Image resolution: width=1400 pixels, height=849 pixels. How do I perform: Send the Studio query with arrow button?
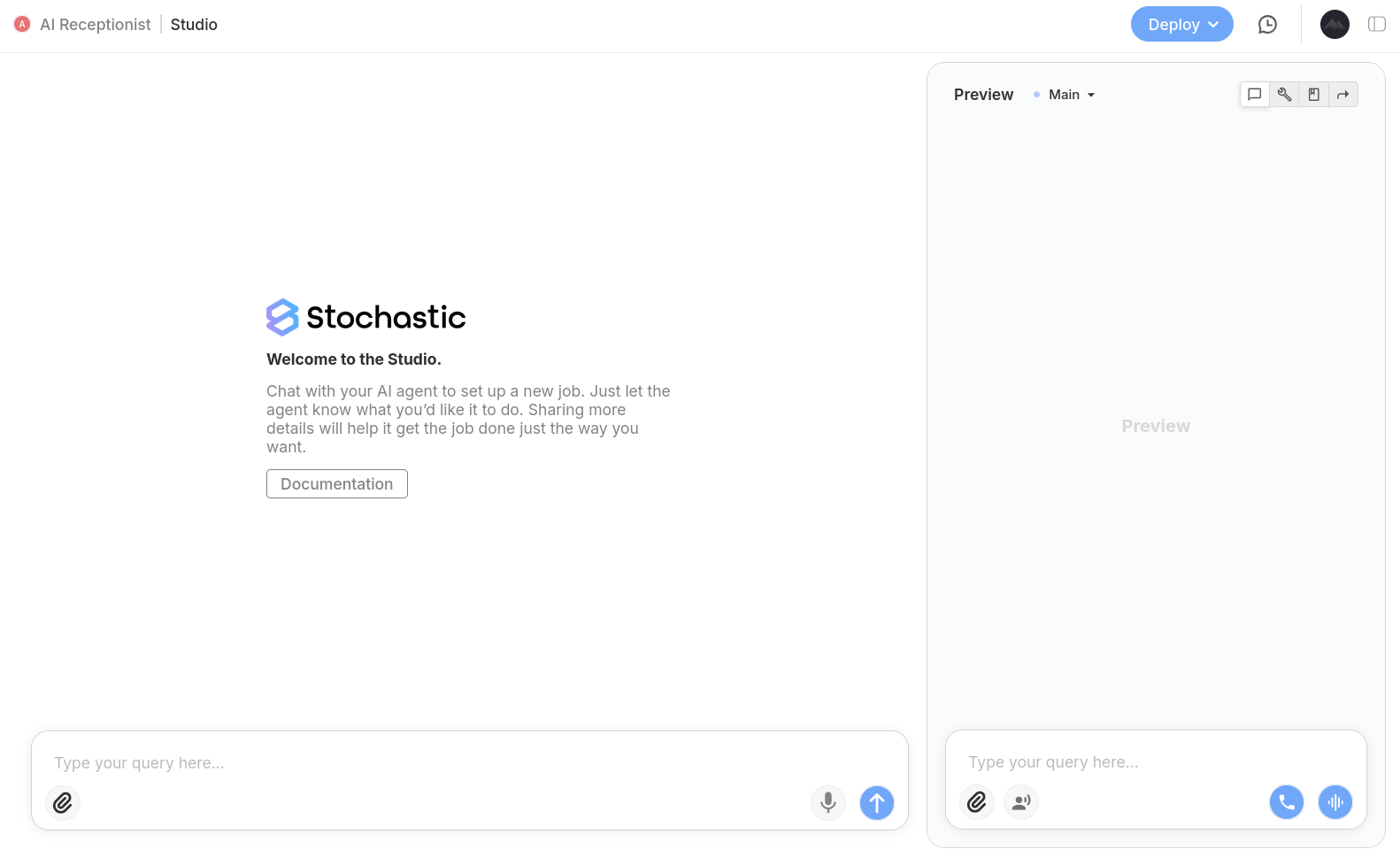pyautogui.click(x=877, y=803)
